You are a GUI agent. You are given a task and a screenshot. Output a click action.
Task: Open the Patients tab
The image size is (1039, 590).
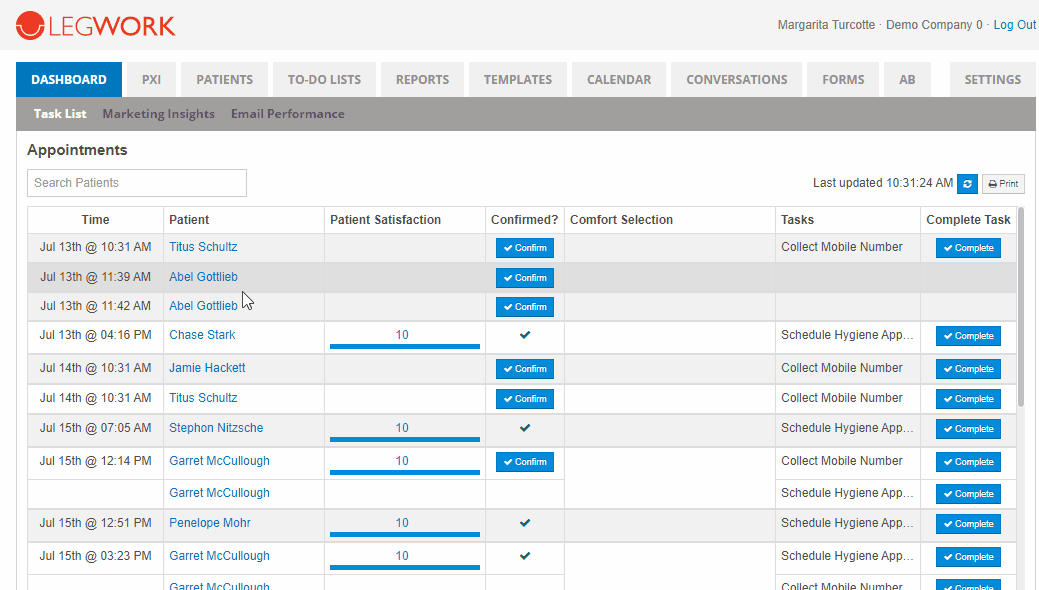click(224, 80)
